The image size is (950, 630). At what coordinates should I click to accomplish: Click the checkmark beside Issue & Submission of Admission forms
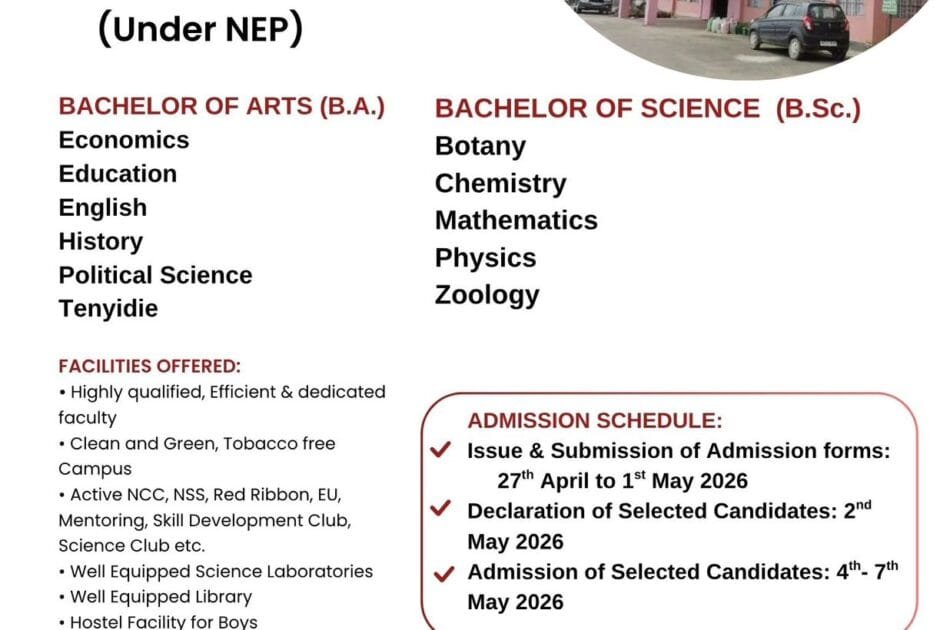pos(440,451)
